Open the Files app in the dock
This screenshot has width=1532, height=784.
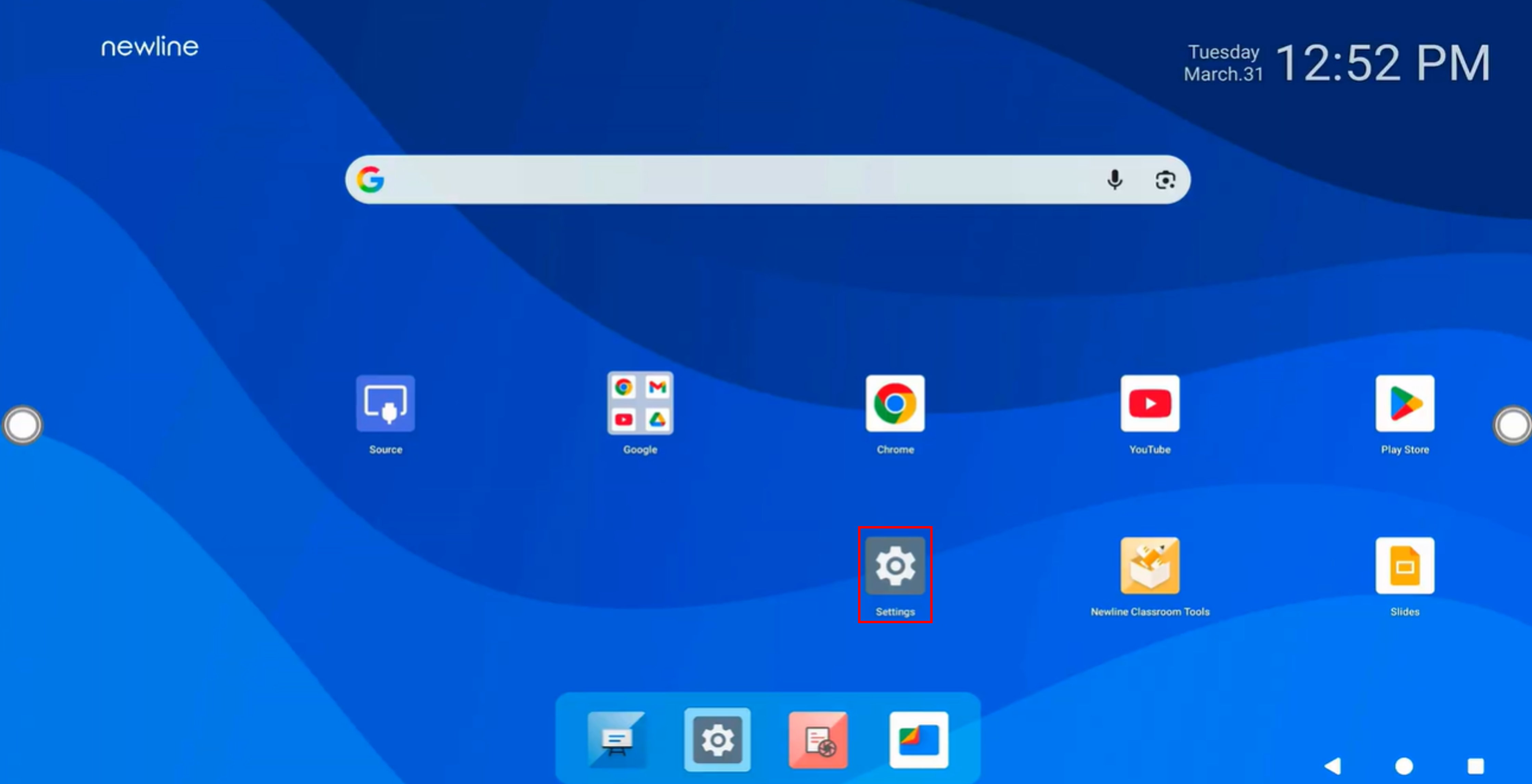point(919,740)
